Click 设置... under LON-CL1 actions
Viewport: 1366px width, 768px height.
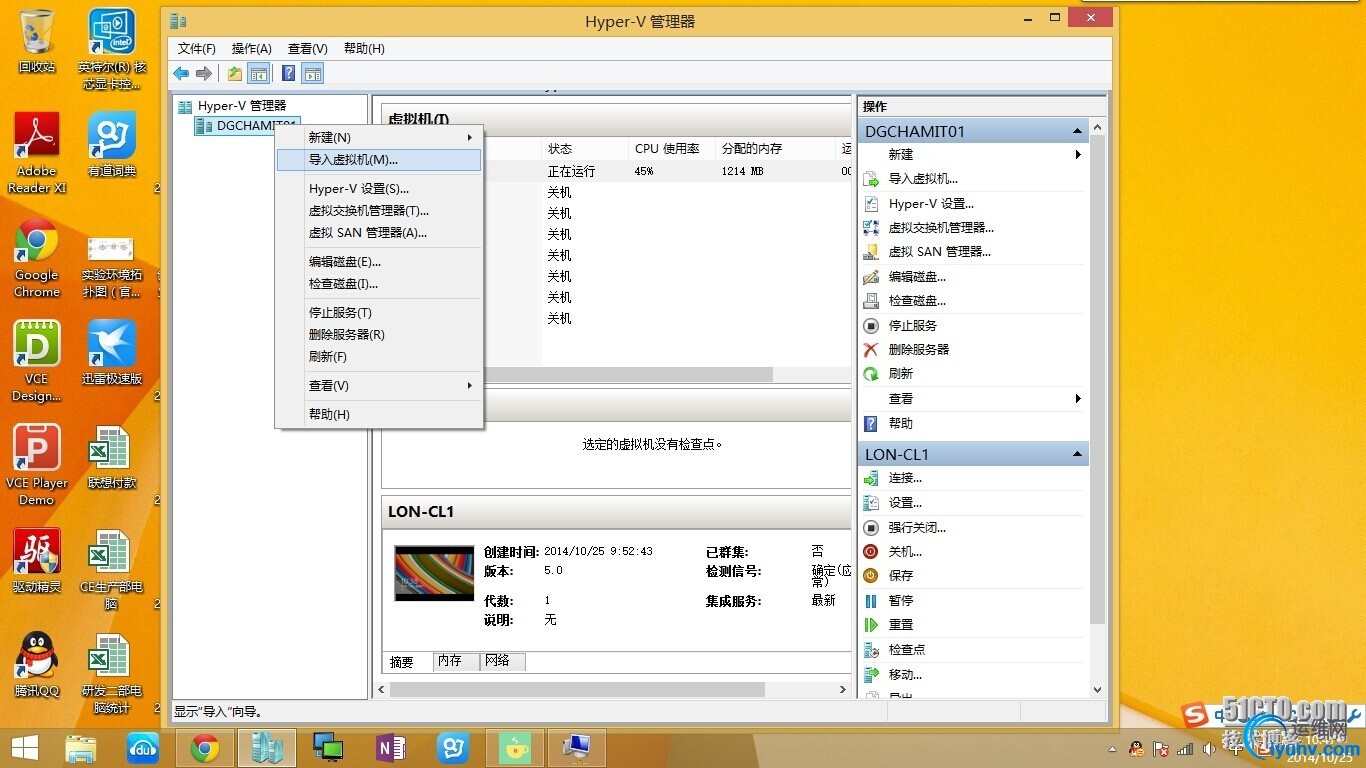906,503
